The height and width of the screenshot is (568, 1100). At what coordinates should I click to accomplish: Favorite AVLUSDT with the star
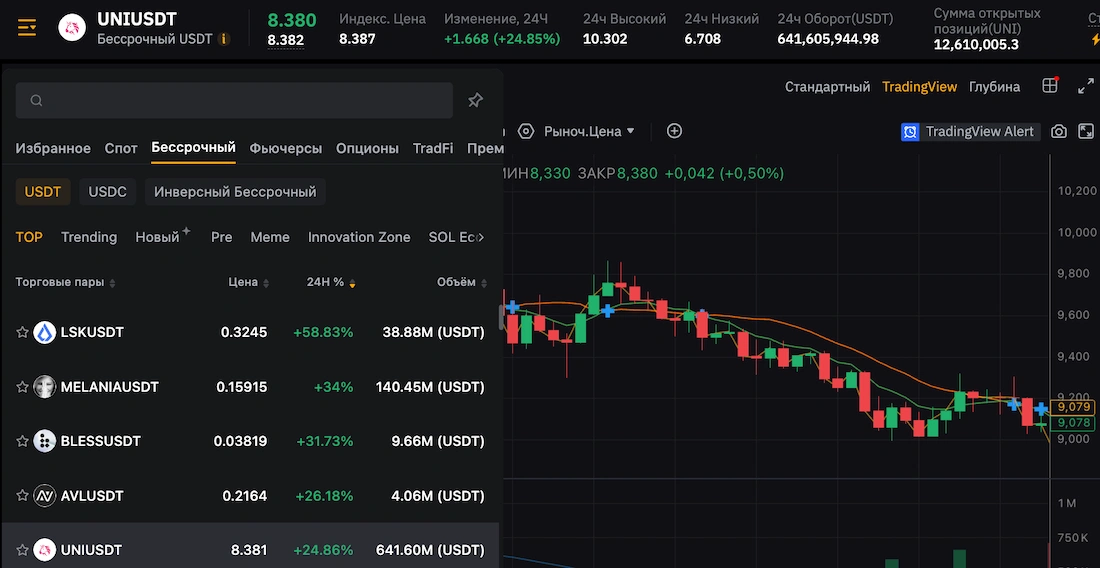(22, 496)
